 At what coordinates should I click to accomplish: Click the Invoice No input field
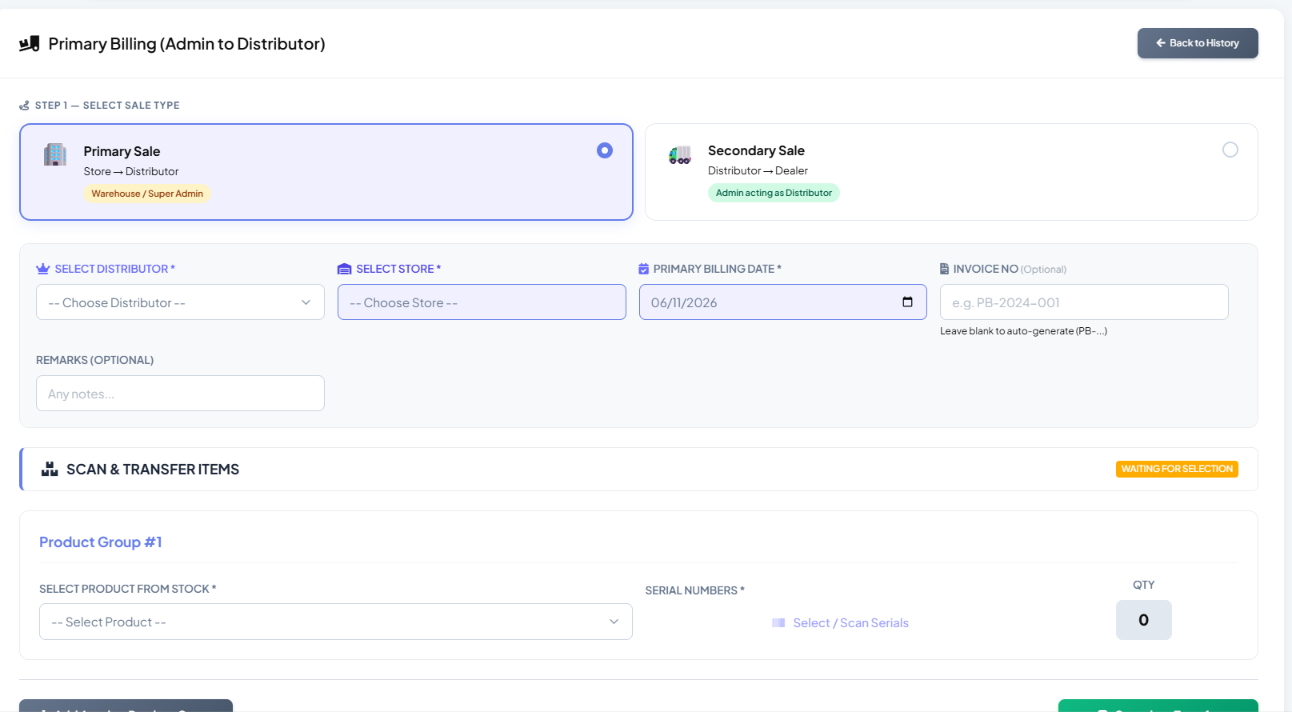click(1084, 302)
